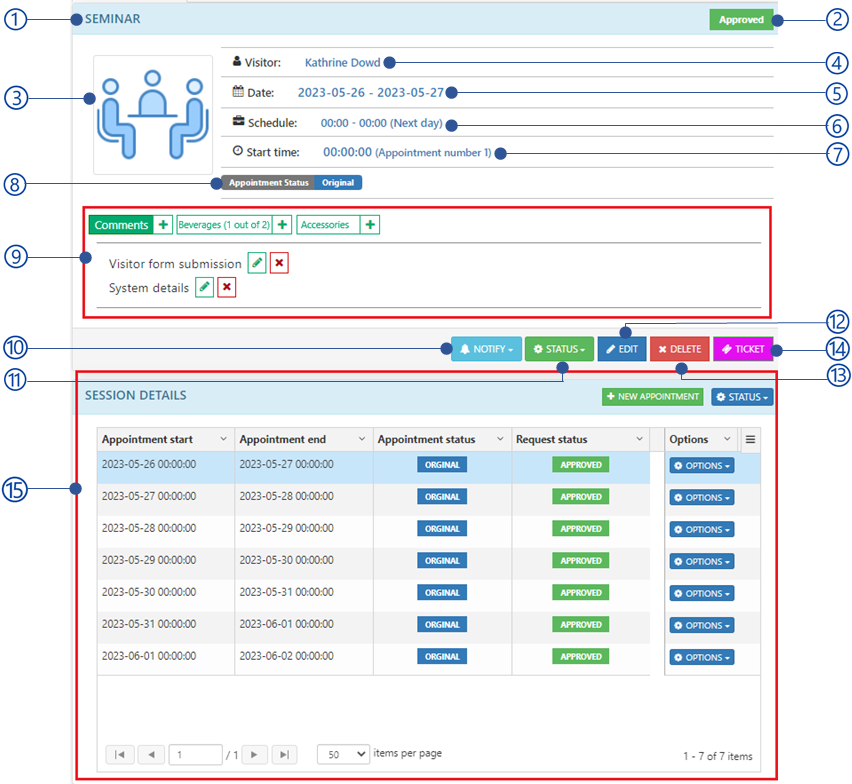Go to the next page of results
This screenshot has height=784, width=852.
[x=254, y=755]
